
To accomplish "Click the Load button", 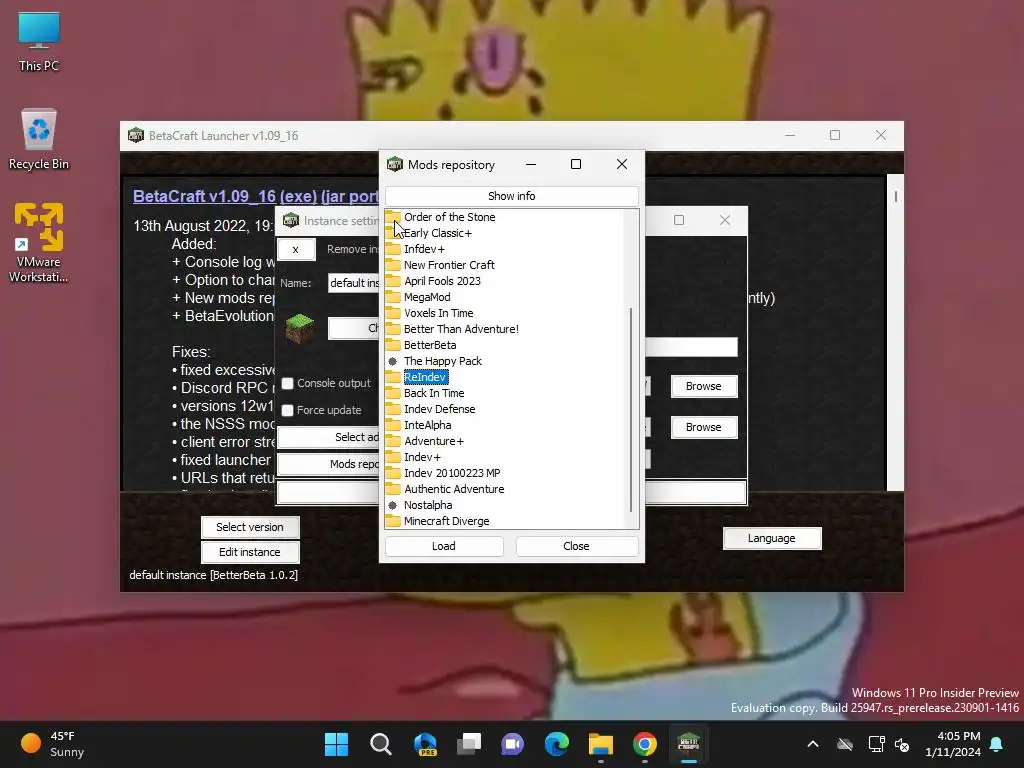I will [x=443, y=546].
